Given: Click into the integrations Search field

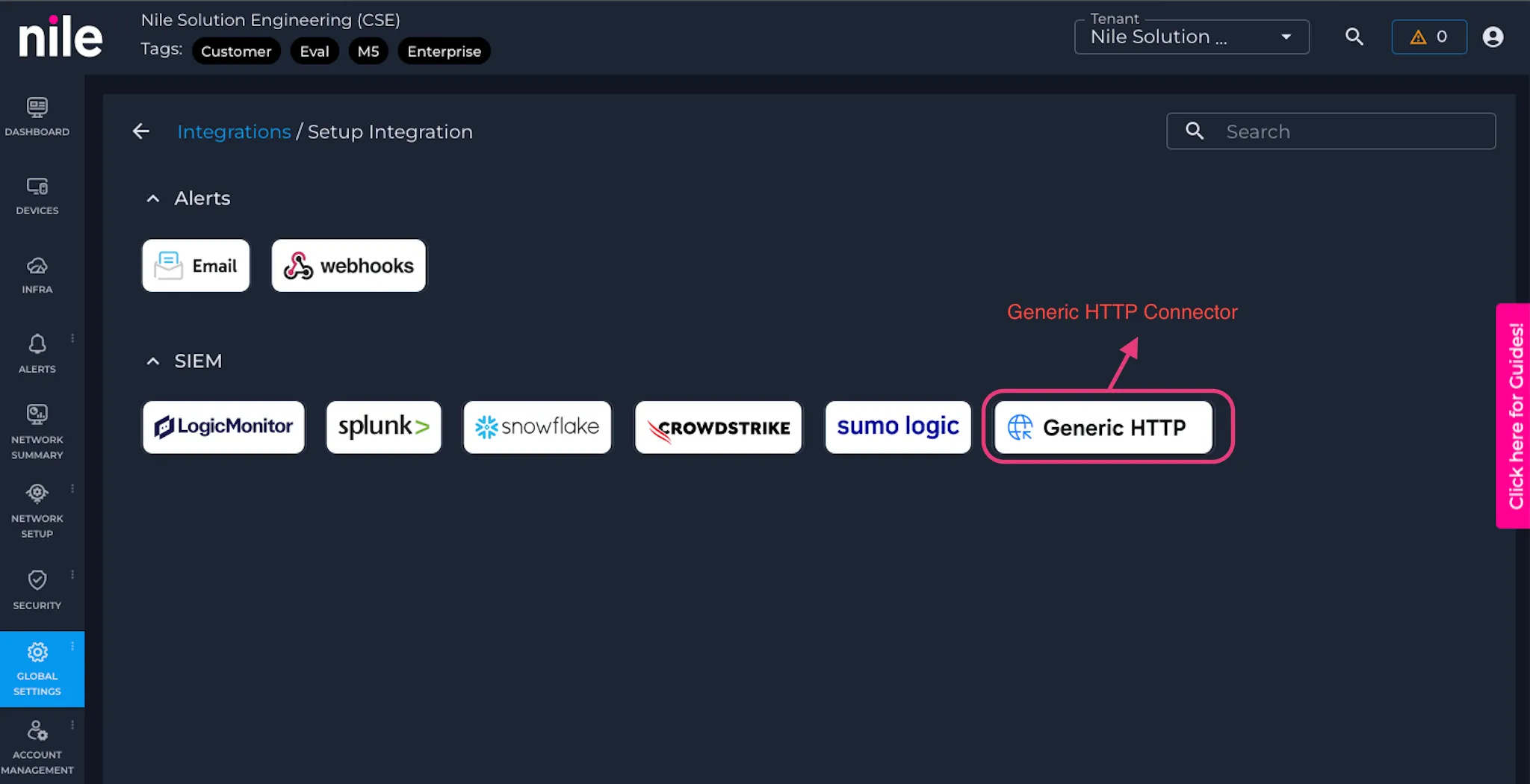Looking at the screenshot, I should (1331, 131).
